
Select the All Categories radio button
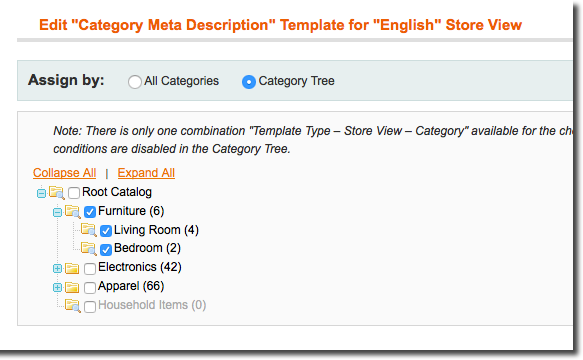(x=135, y=81)
